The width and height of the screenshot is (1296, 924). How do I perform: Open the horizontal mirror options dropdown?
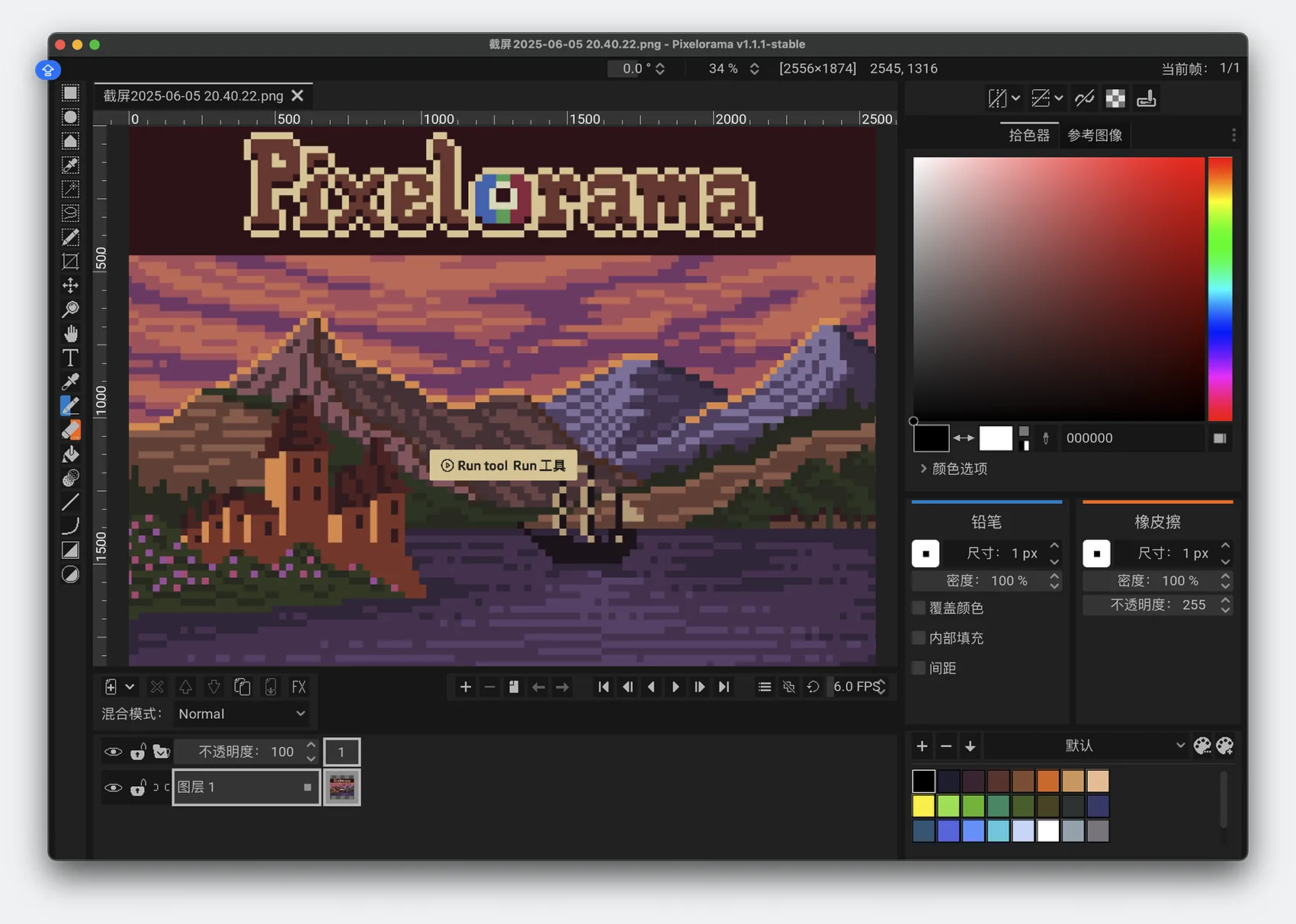tap(1015, 98)
